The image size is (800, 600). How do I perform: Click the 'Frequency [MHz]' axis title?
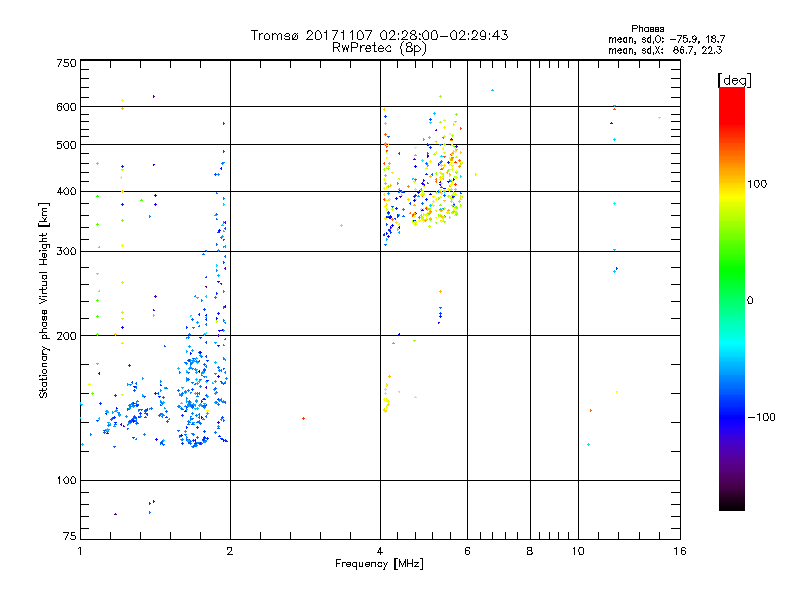[x=379, y=564]
